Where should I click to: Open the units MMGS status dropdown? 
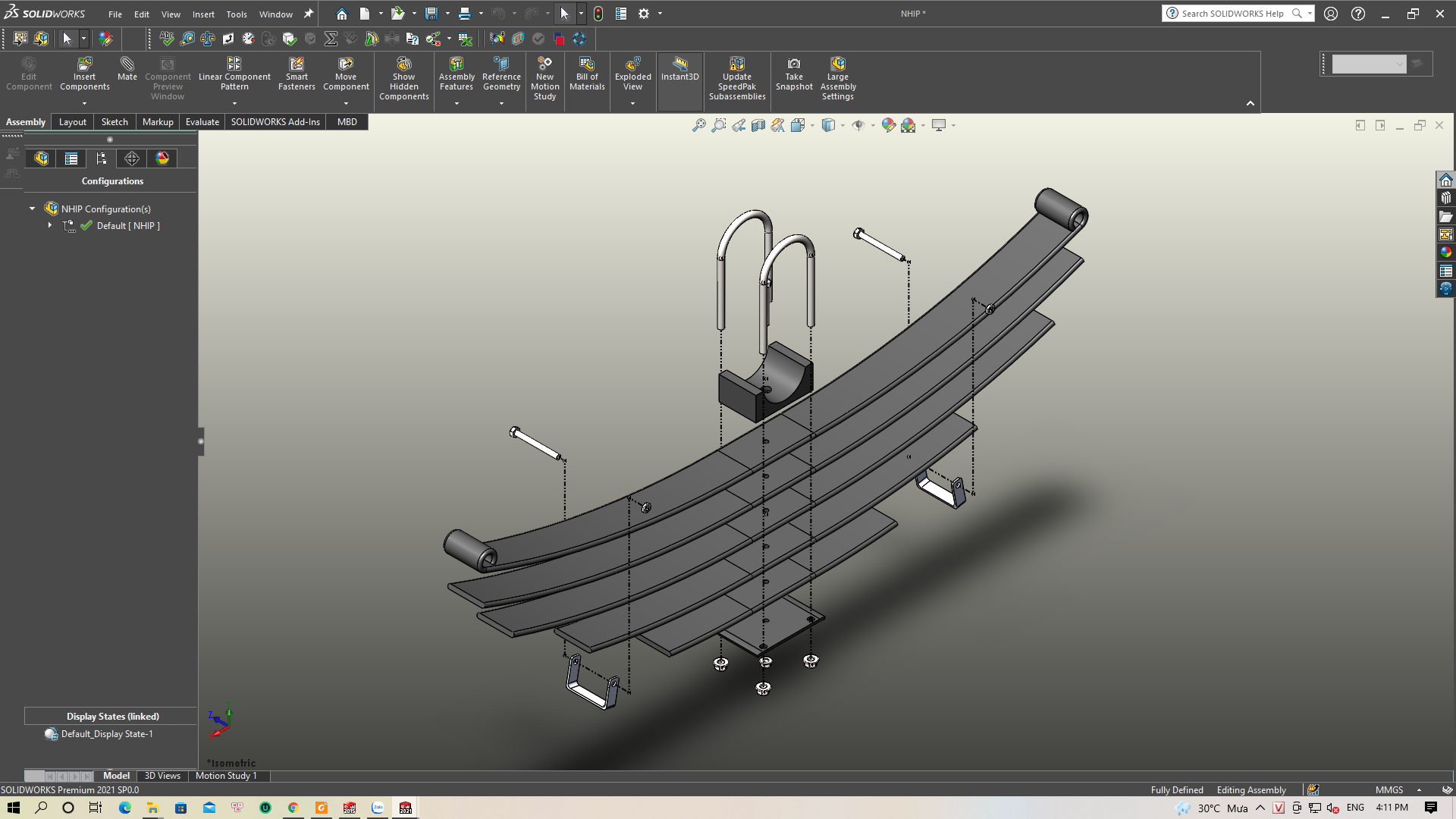(x=1419, y=789)
